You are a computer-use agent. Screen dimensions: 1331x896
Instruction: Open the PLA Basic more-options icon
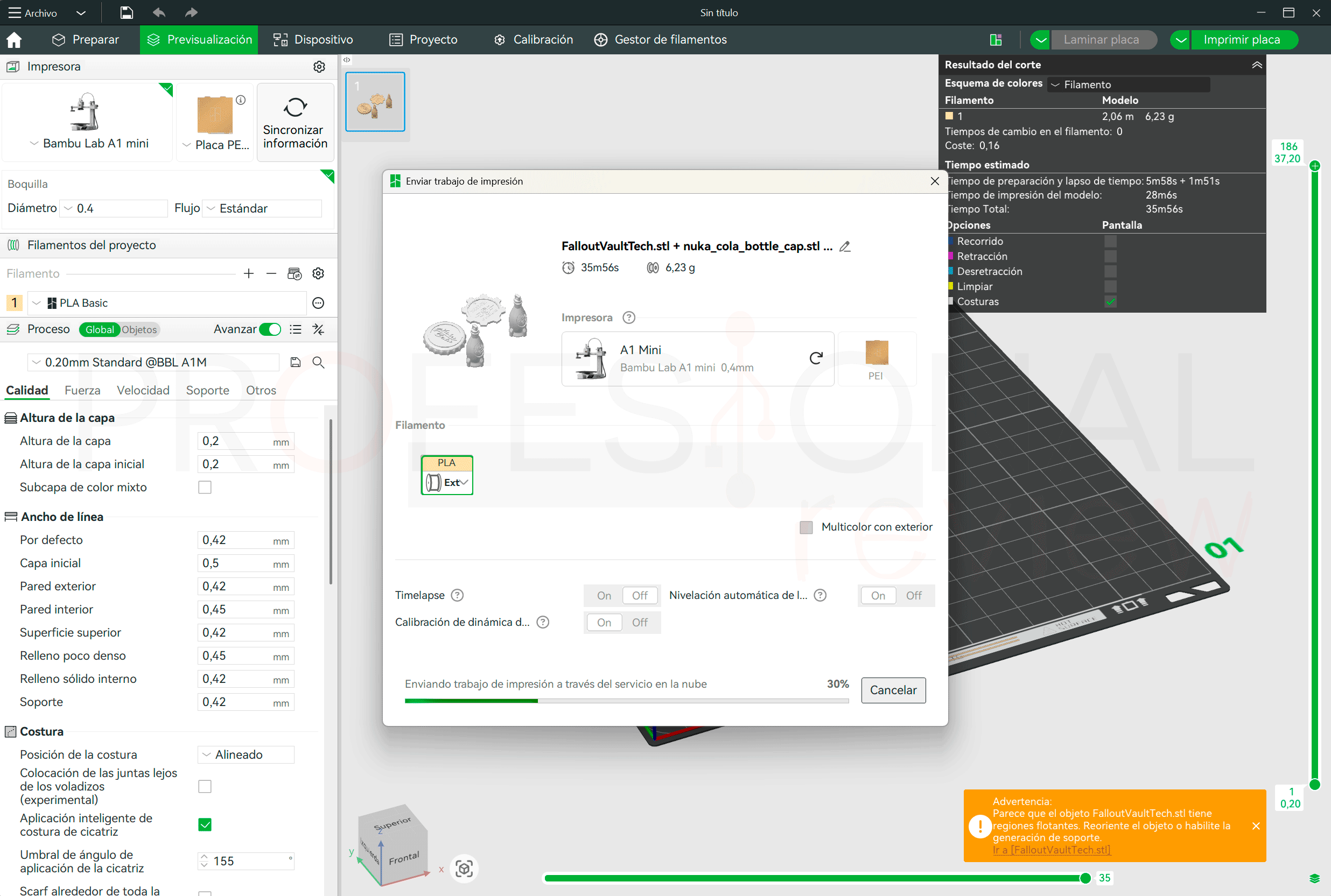pos(318,303)
